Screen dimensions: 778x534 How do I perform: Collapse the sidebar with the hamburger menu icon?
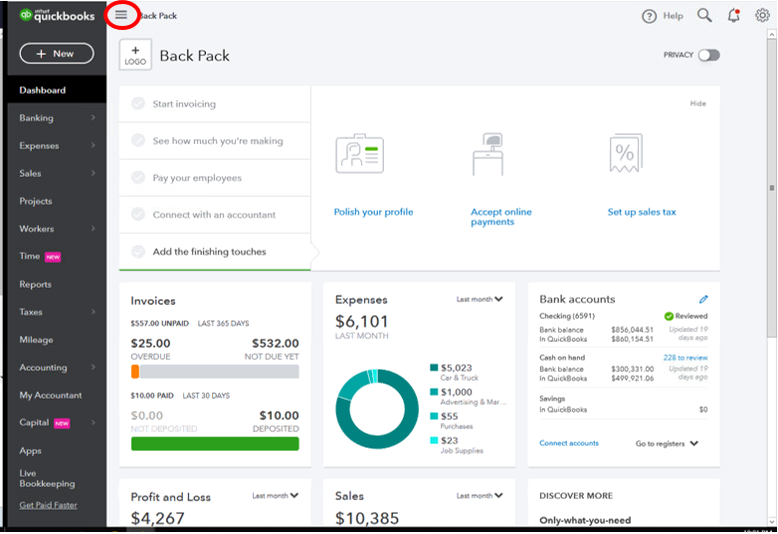[x=121, y=15]
